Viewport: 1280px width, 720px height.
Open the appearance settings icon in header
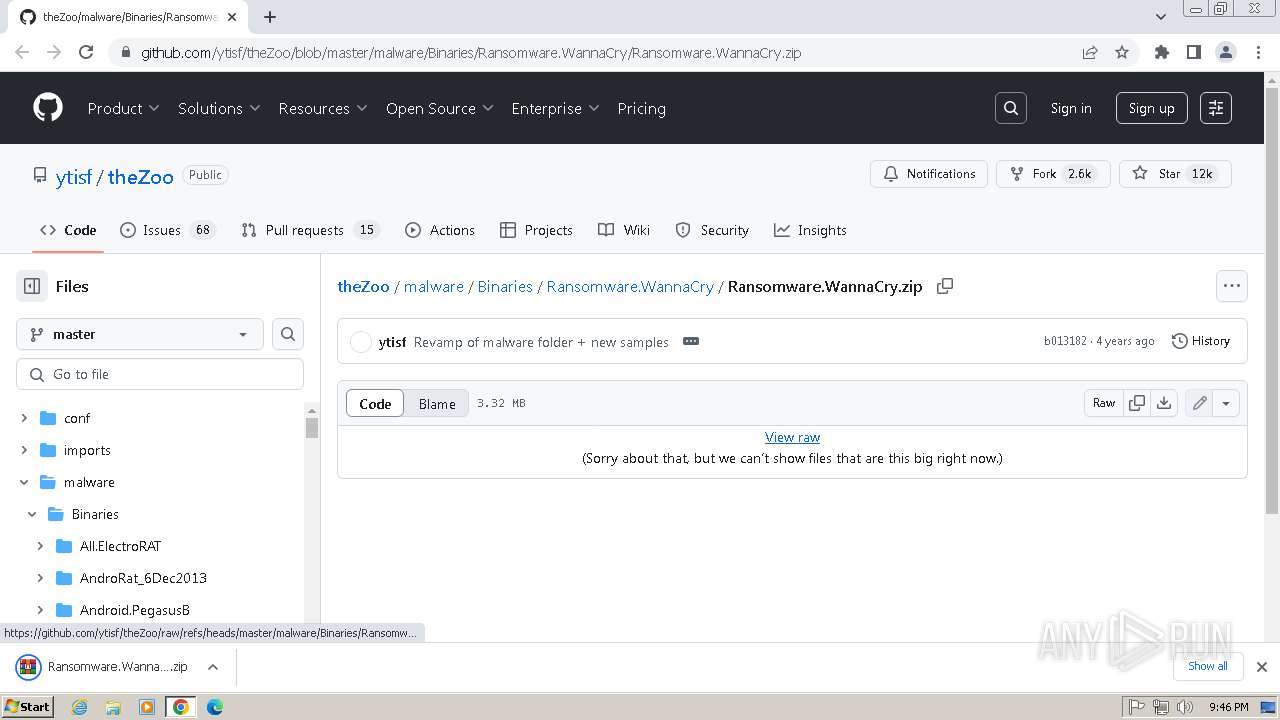point(1216,108)
